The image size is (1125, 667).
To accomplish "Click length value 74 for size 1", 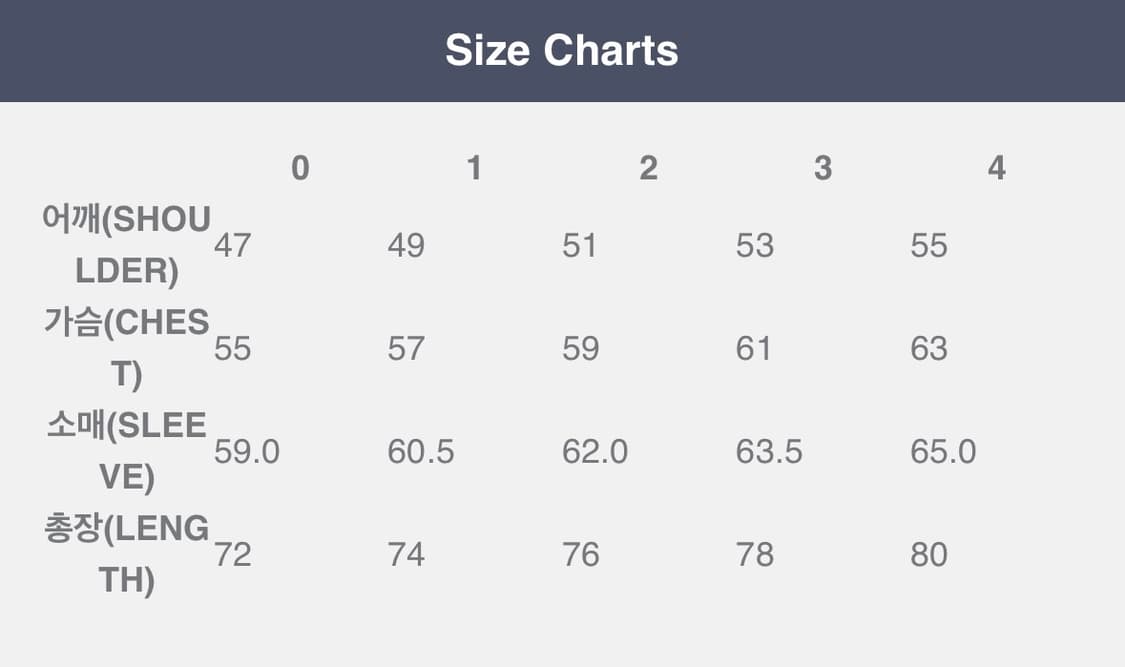I will [x=406, y=555].
